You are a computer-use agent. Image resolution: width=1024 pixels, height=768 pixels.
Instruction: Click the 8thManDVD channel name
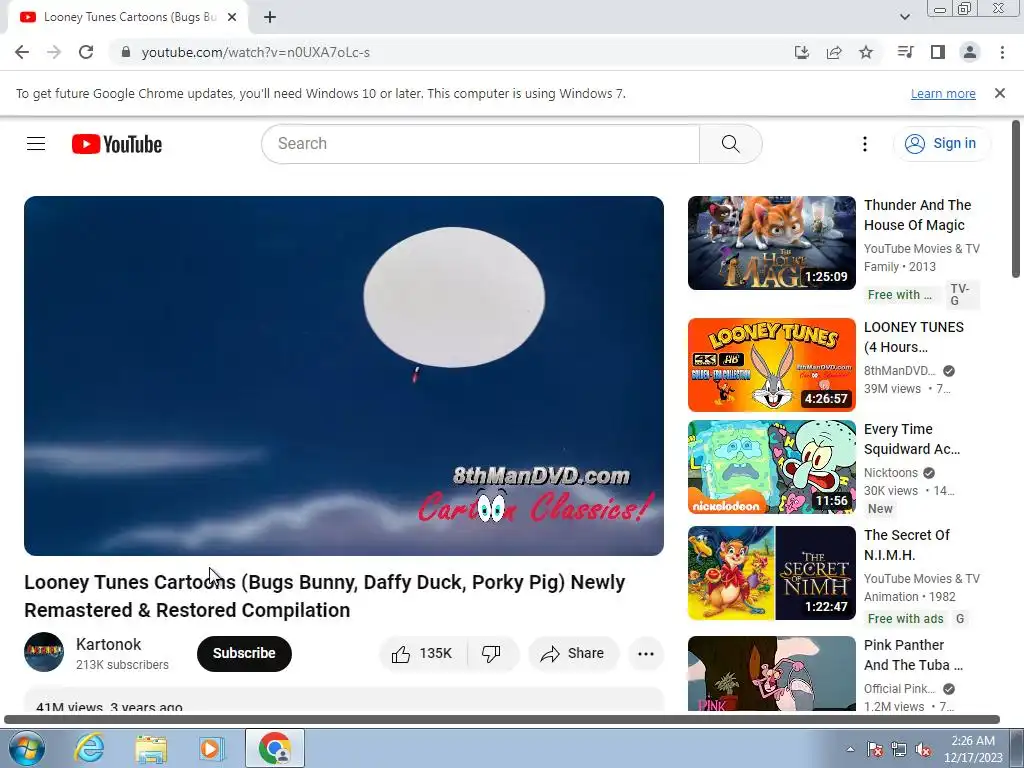pos(899,371)
